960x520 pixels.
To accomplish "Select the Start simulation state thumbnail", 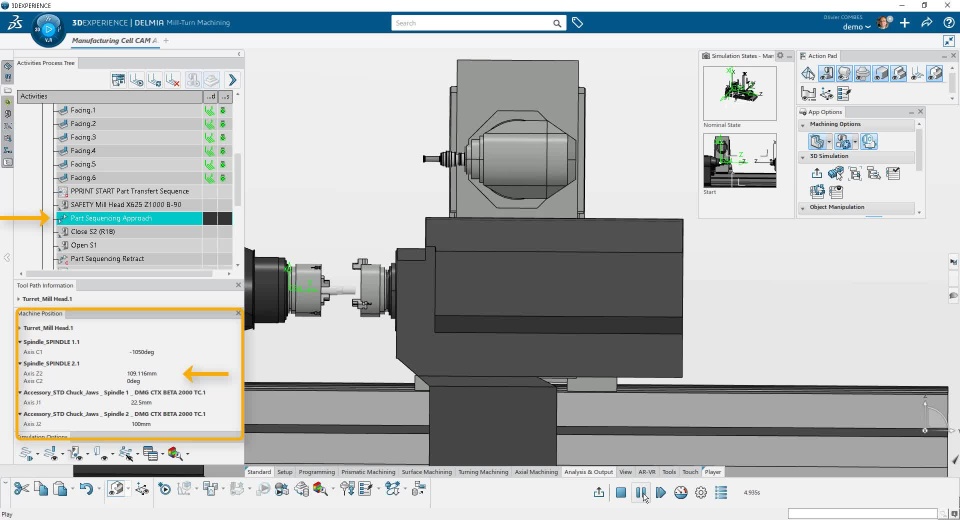I will pos(740,160).
